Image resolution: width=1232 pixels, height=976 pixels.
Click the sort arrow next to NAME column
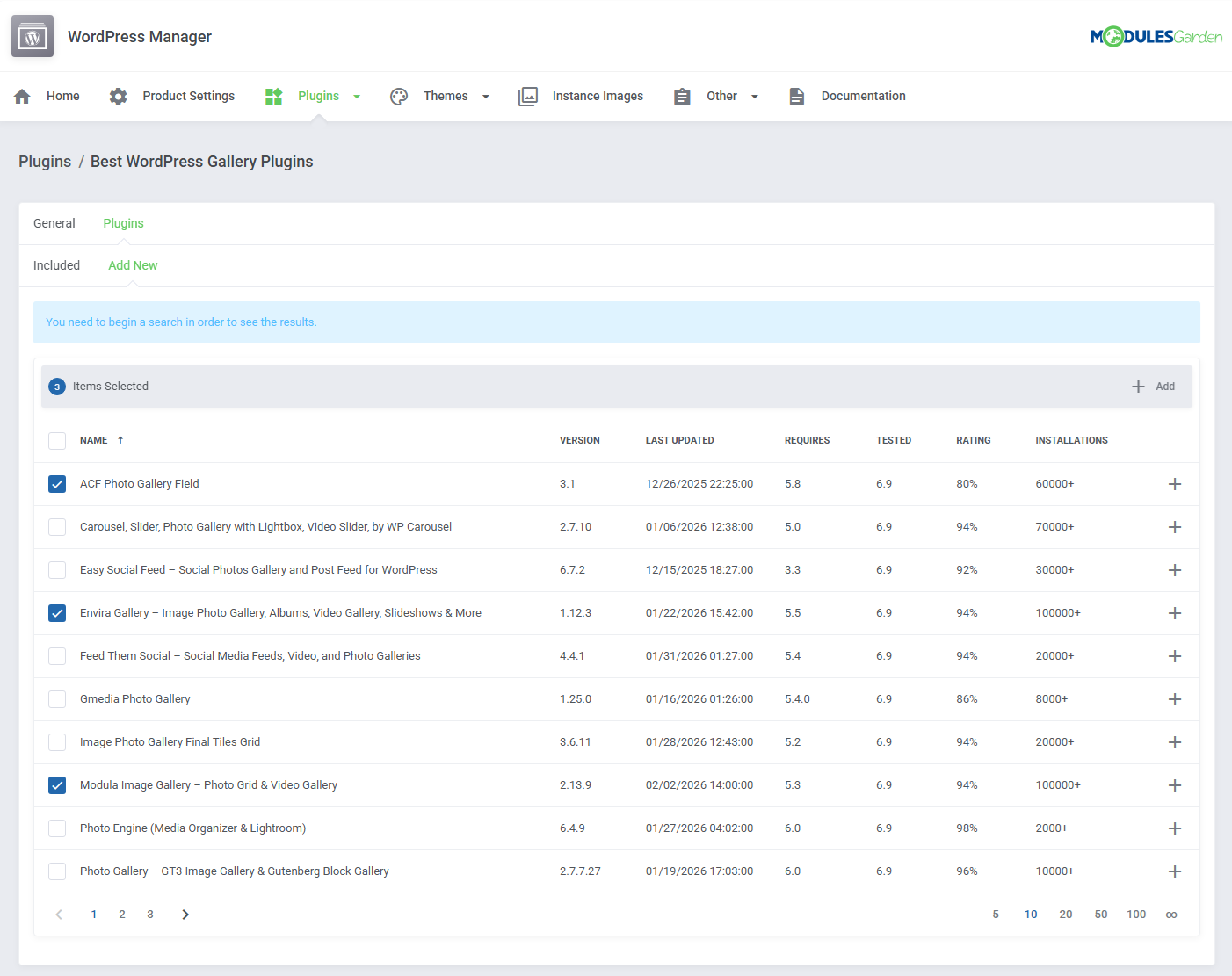coord(120,440)
